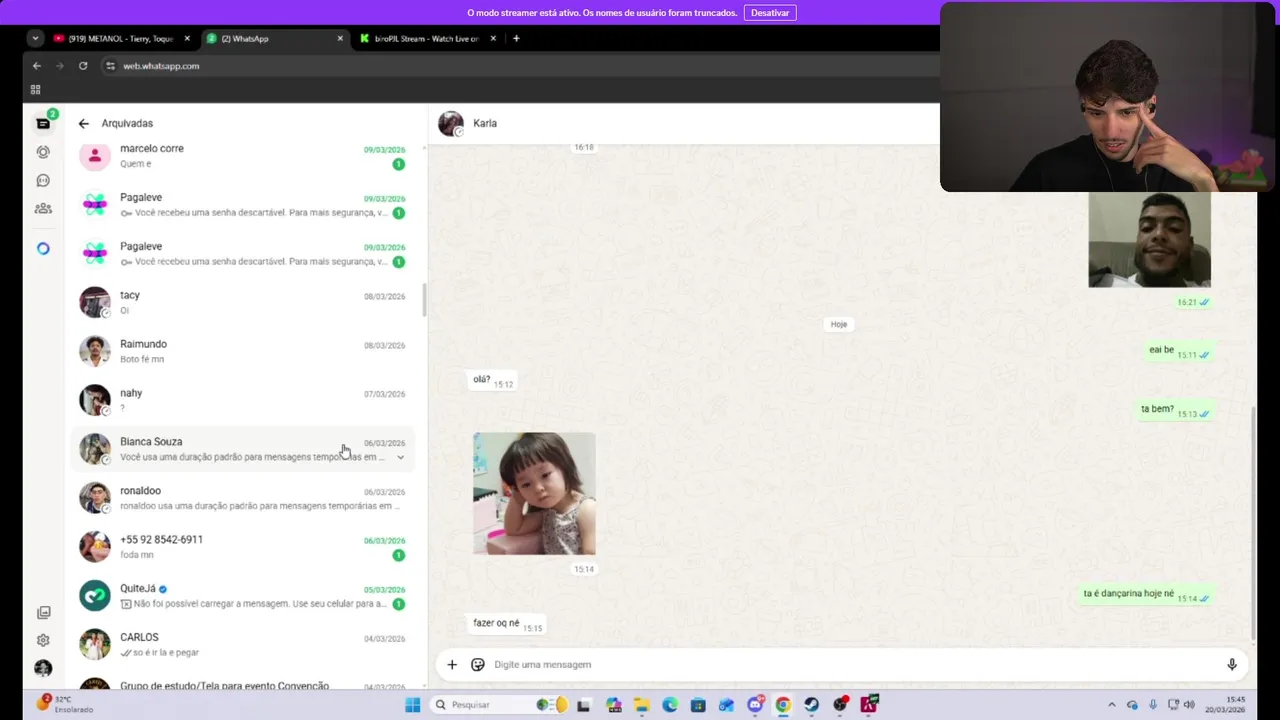Open the tab search dropdown arrow
The width and height of the screenshot is (1280, 720).
point(36,38)
